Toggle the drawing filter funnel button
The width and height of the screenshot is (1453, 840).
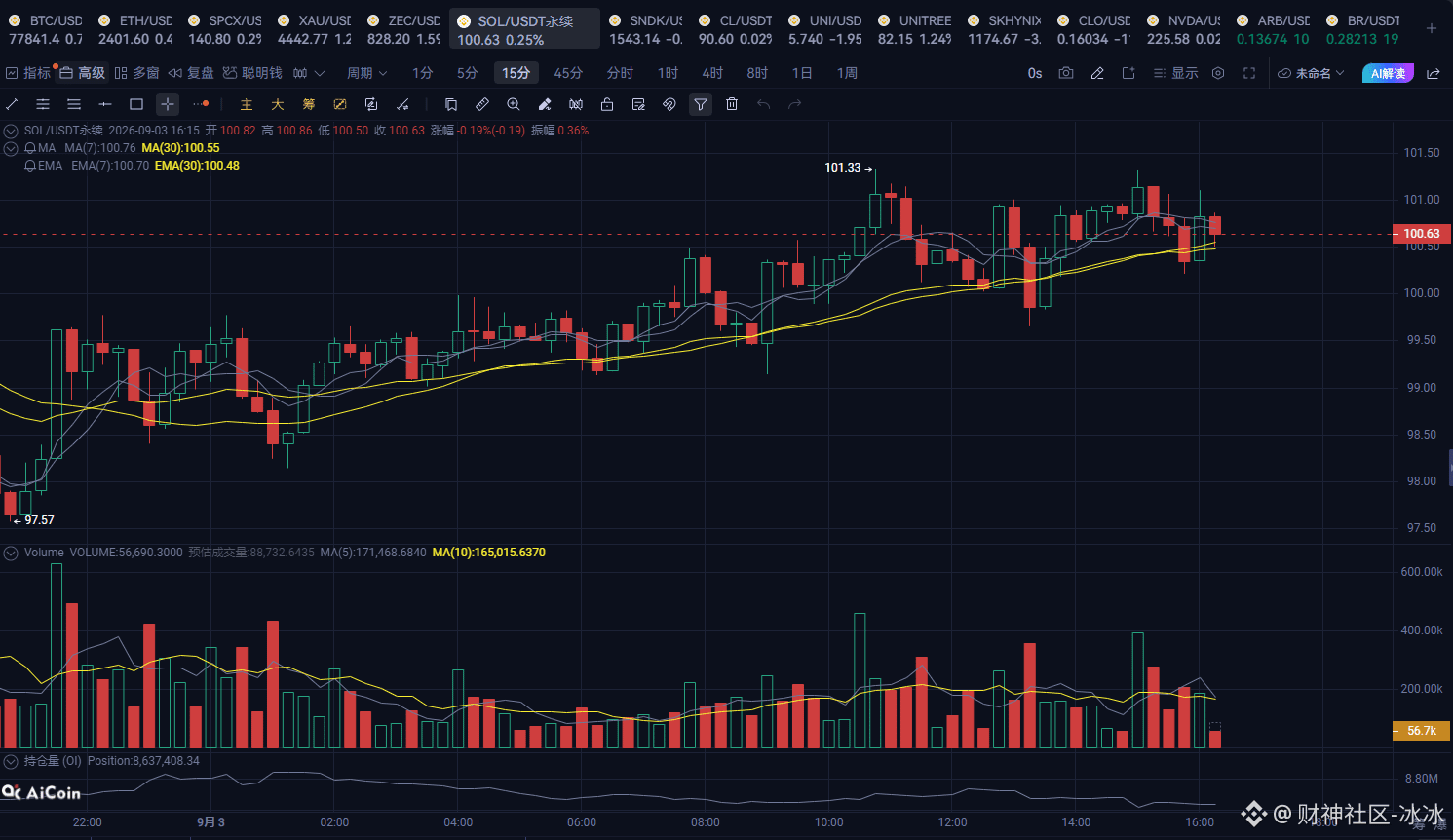(x=701, y=104)
